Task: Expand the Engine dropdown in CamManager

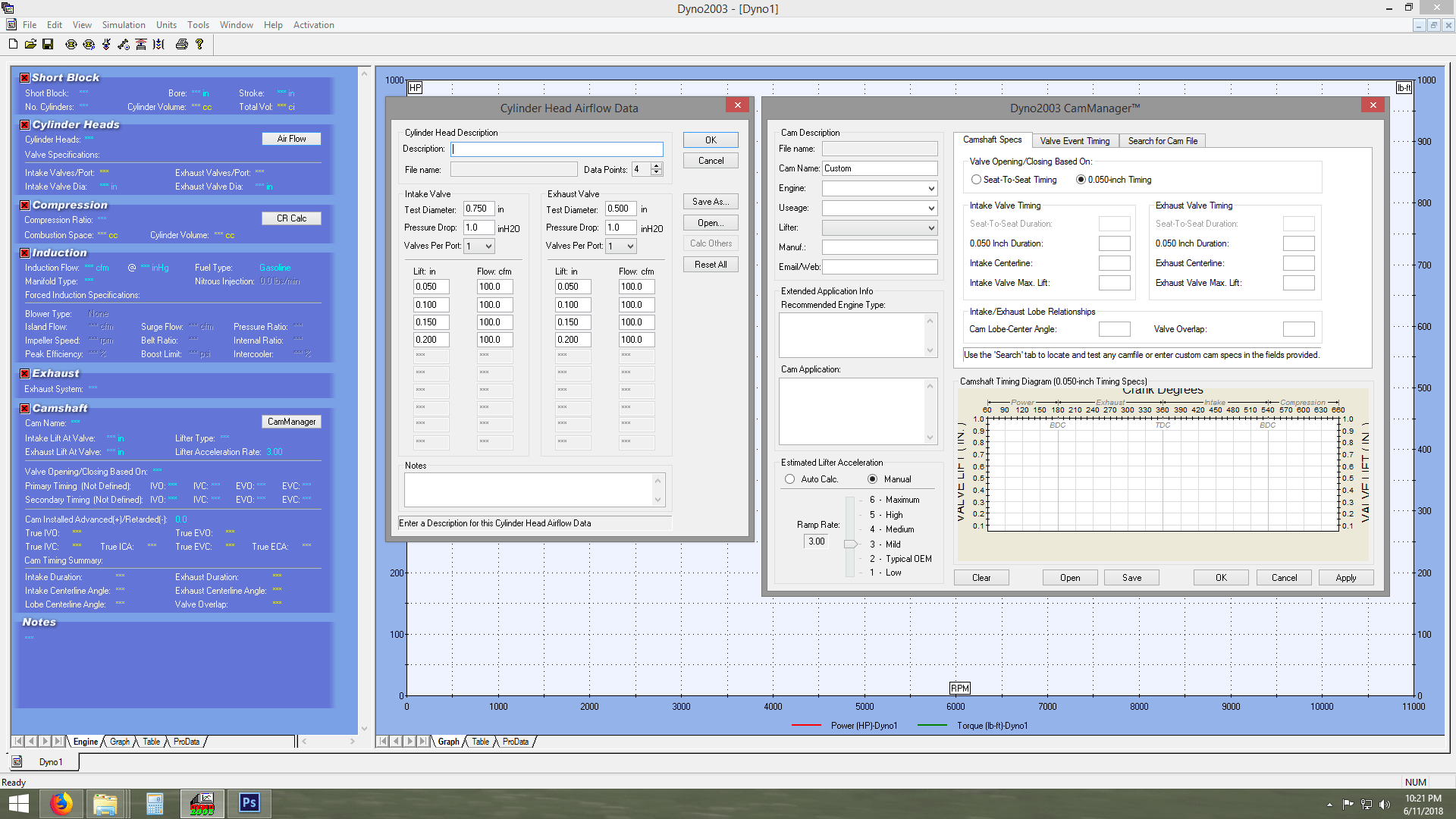Action: 931,189
